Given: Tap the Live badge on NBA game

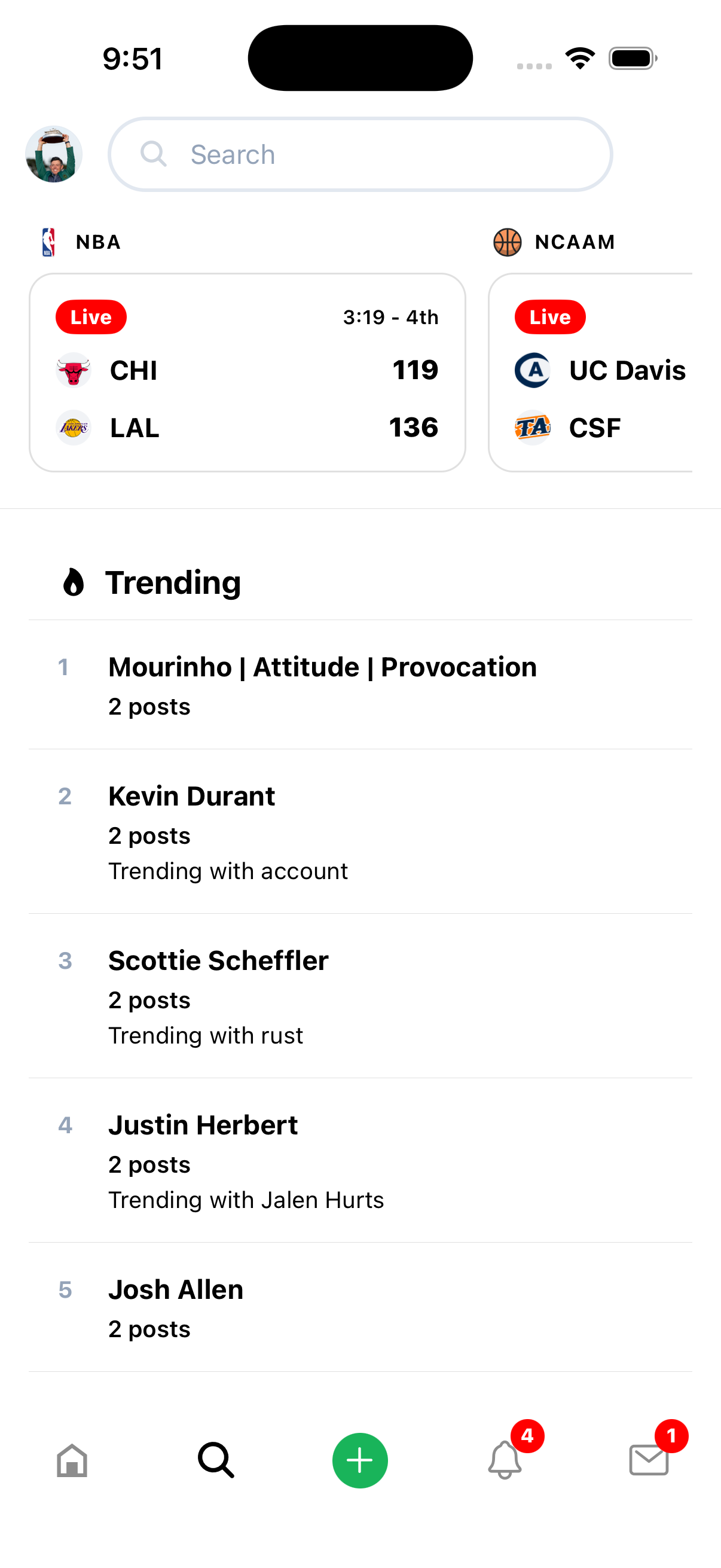Looking at the screenshot, I should click(x=91, y=316).
